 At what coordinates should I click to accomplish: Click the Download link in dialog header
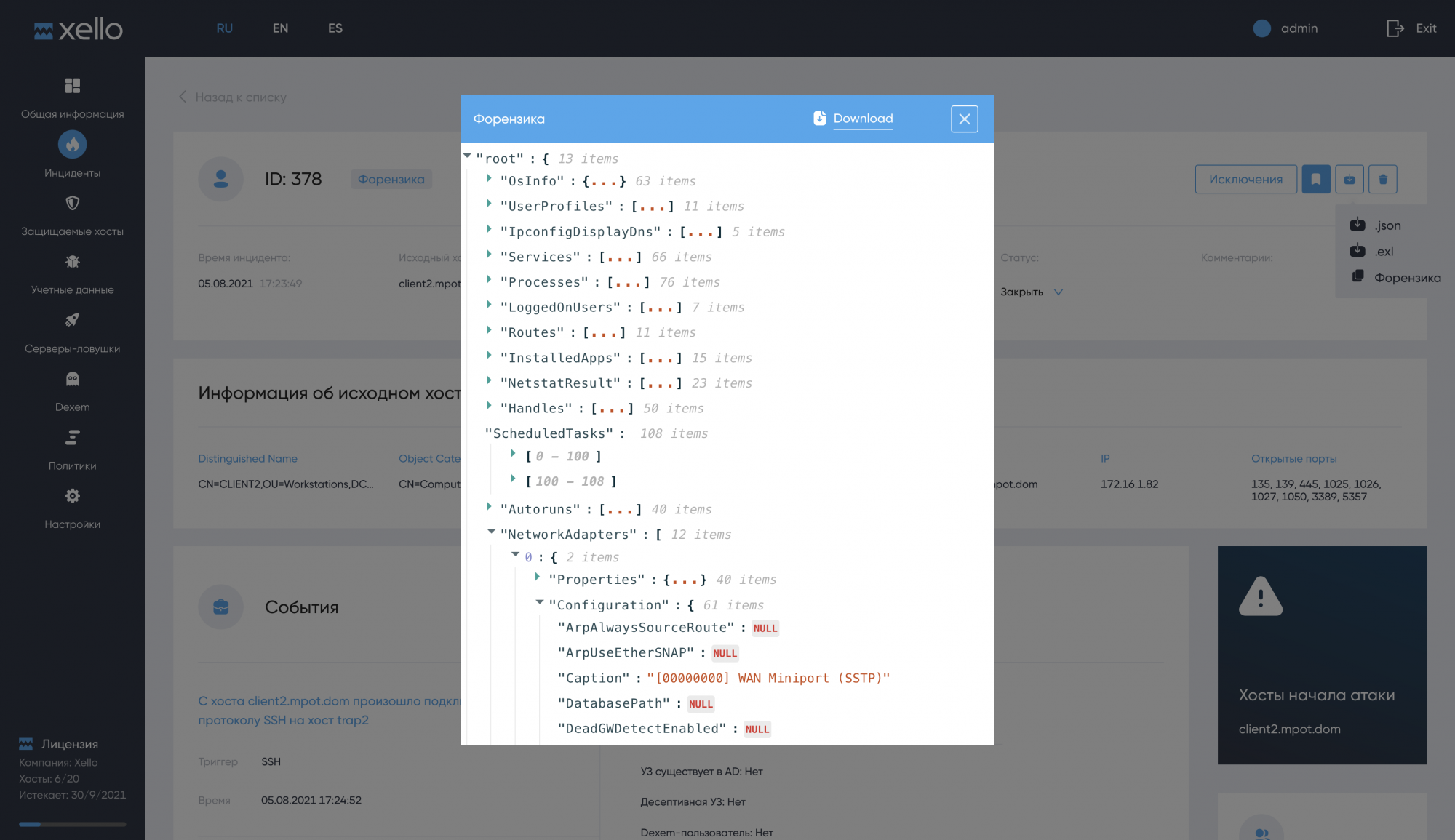click(862, 119)
